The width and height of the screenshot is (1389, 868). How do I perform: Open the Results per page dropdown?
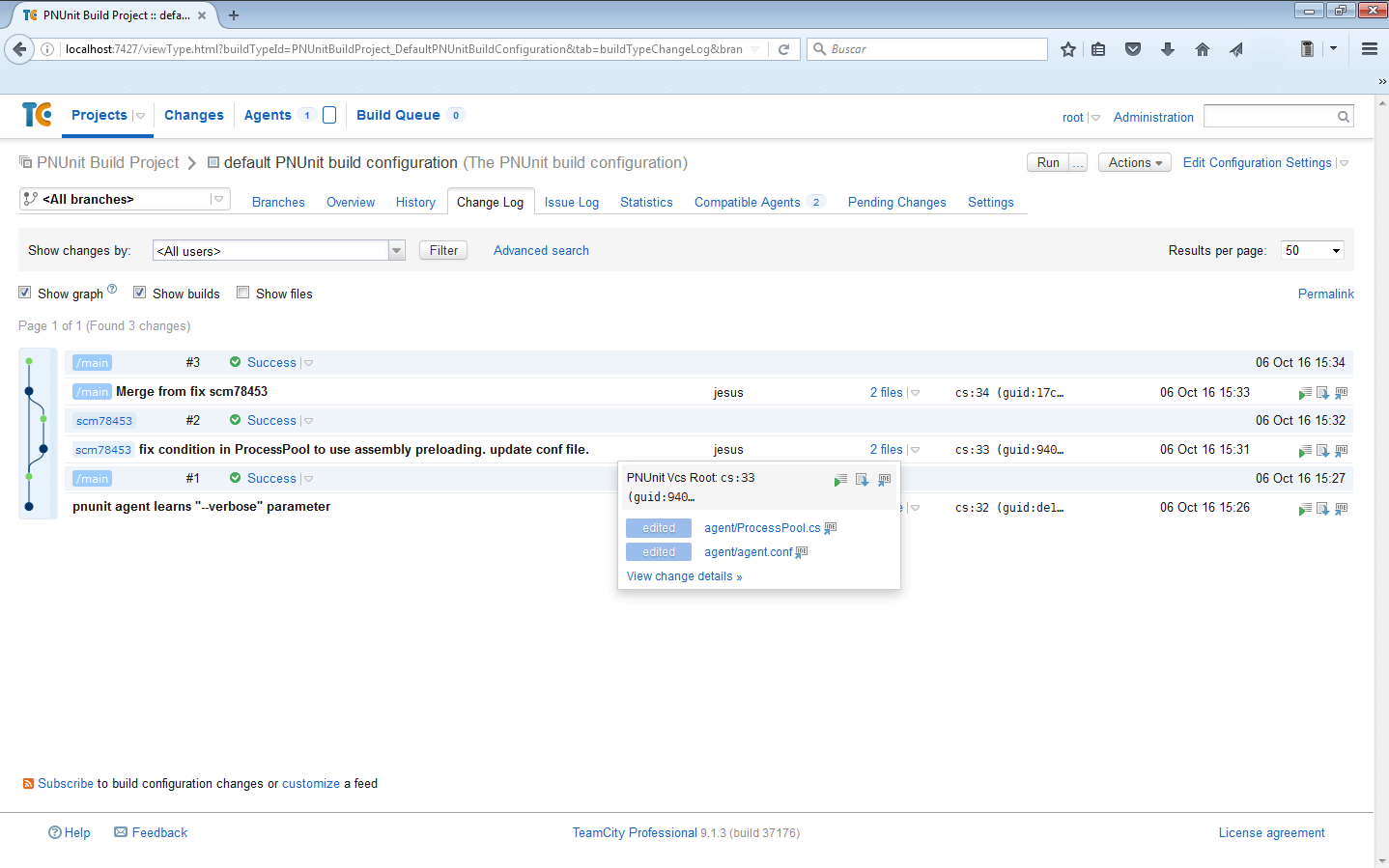pyautogui.click(x=1312, y=251)
